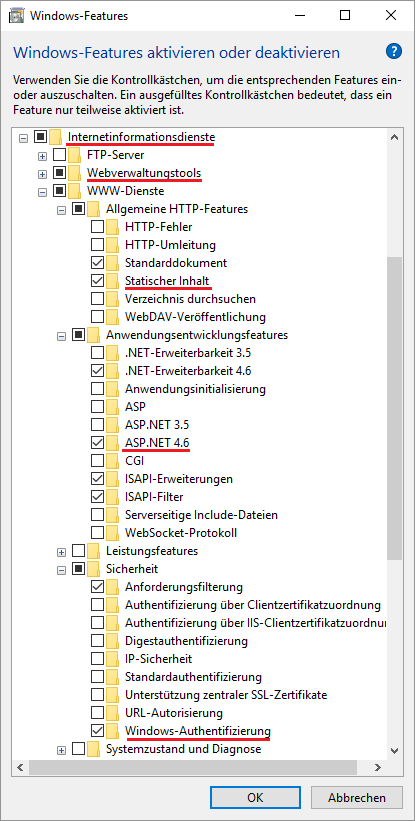Enable the HTTP-Fehler checkbox
416x821 pixels.
click(x=97, y=227)
